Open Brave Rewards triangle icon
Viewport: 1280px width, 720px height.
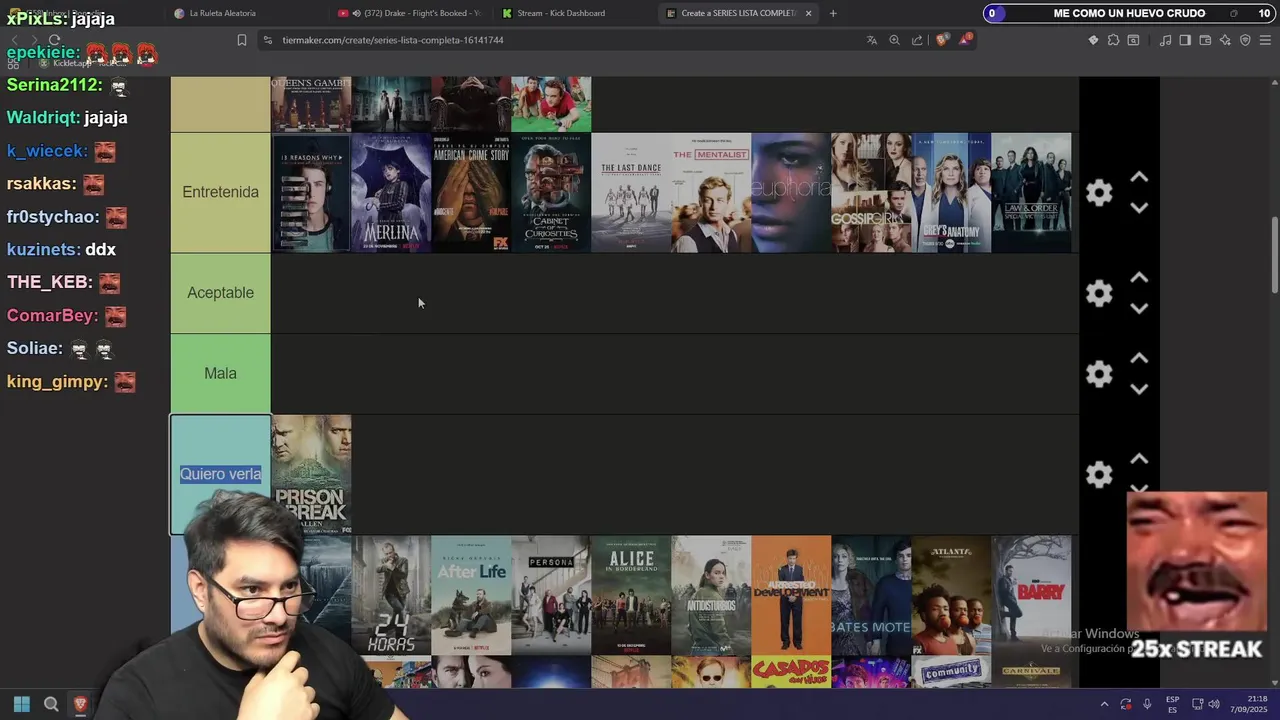pos(965,40)
